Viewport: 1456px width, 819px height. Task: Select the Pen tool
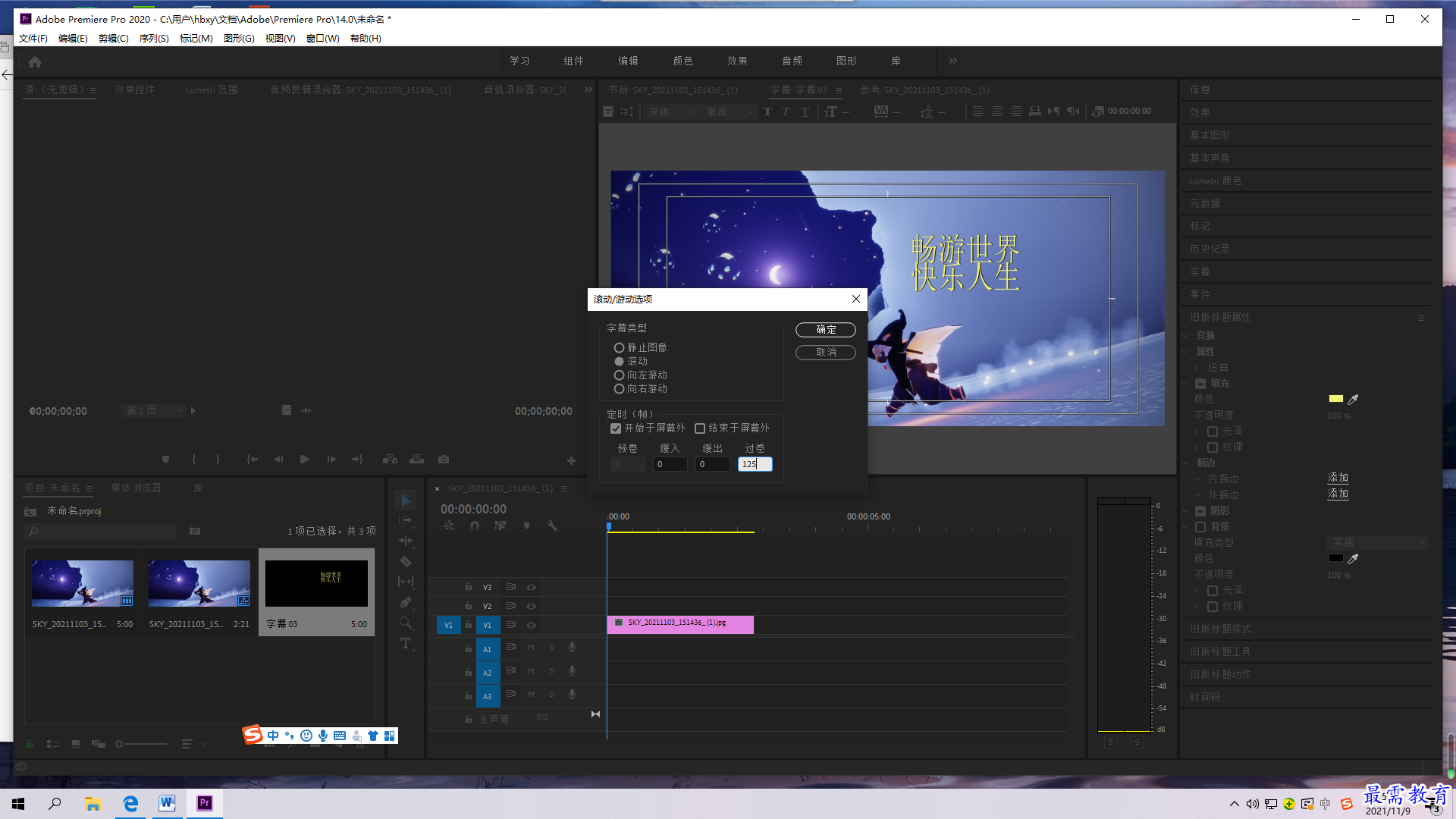(x=406, y=603)
